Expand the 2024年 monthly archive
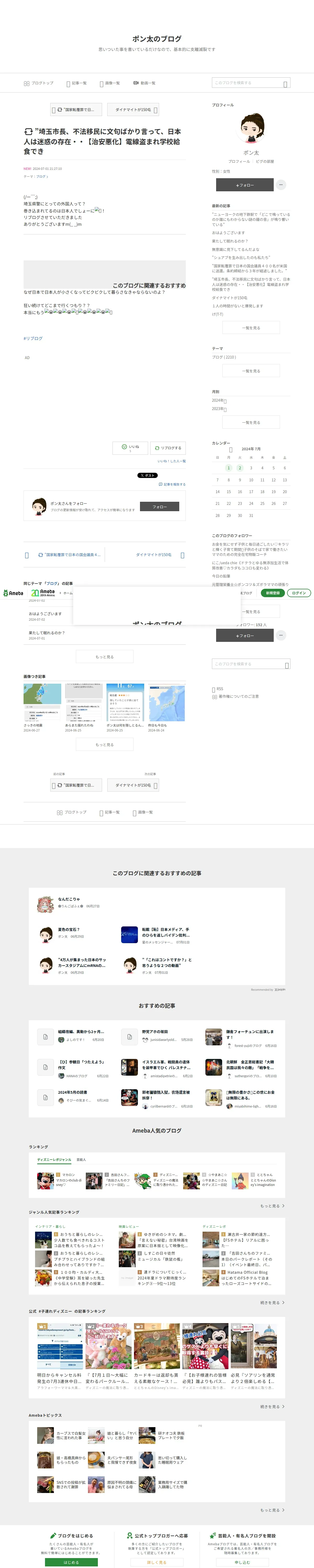The width and height of the screenshot is (314, 1568). coord(219,401)
